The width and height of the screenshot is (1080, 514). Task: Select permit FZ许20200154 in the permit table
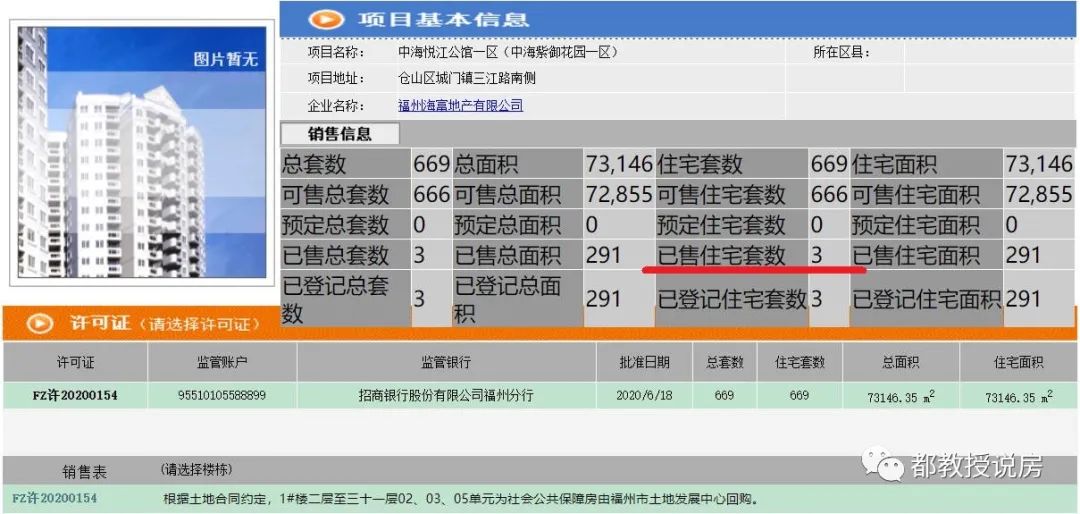(x=75, y=395)
